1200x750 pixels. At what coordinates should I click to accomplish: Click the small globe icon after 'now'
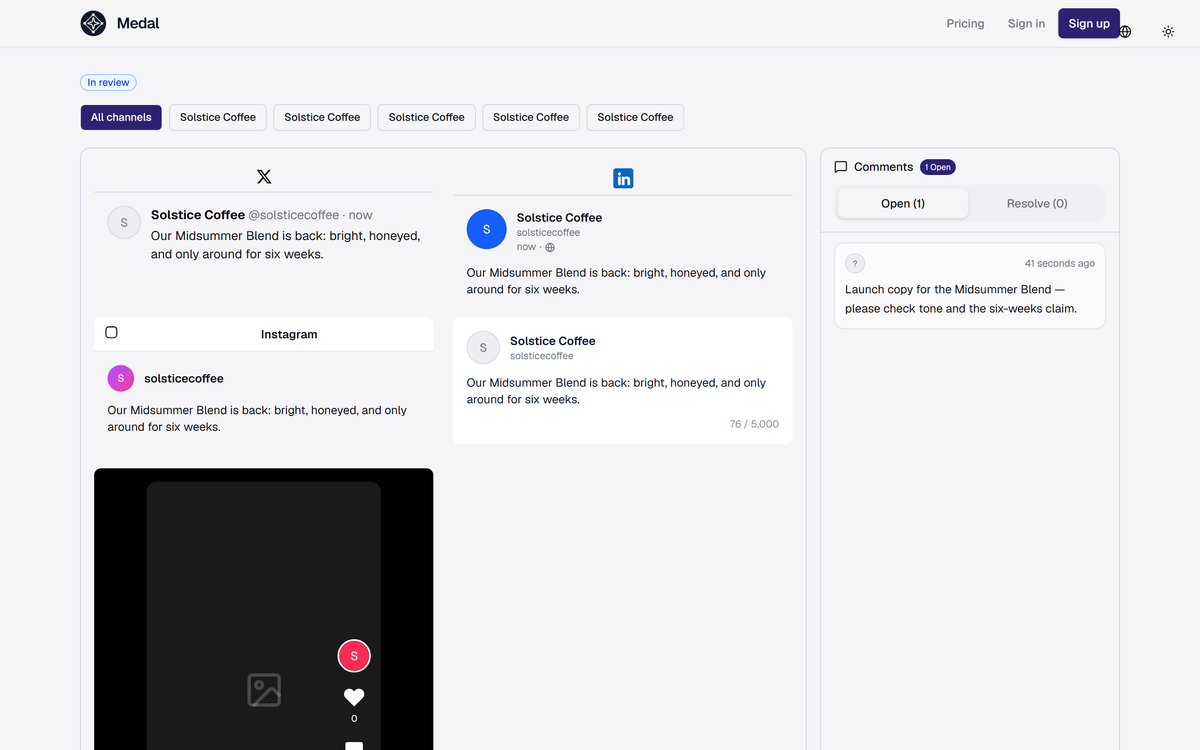pos(550,247)
